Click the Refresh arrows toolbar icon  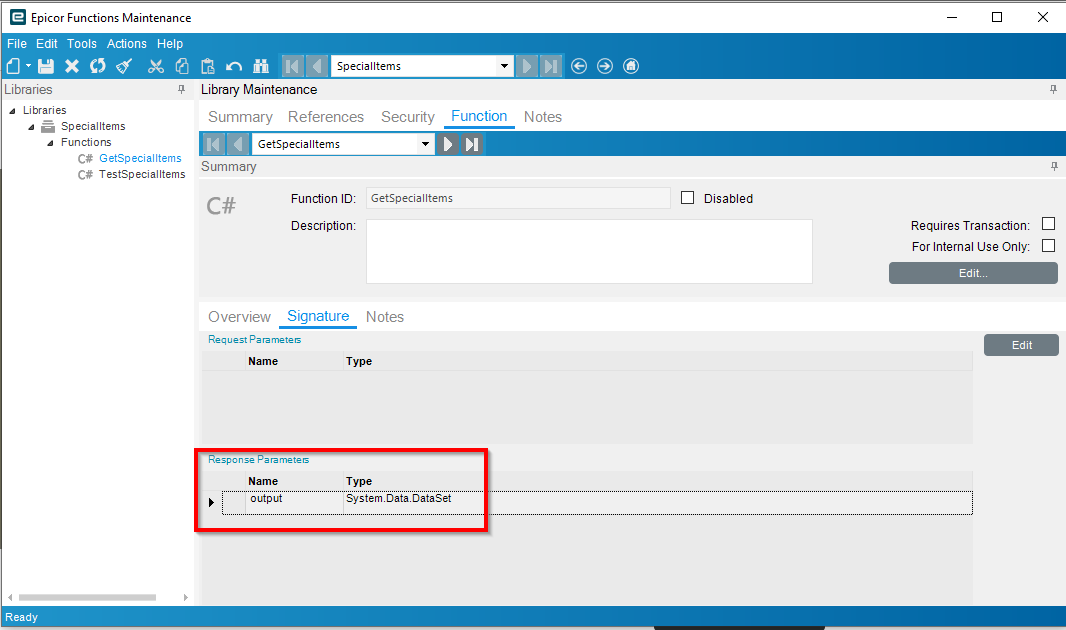coord(98,66)
